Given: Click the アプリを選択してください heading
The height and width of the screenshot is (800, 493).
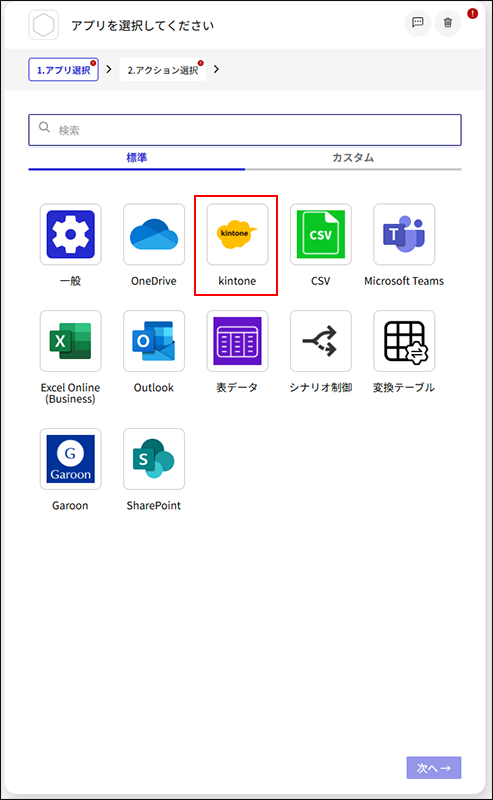Looking at the screenshot, I should (x=142, y=25).
